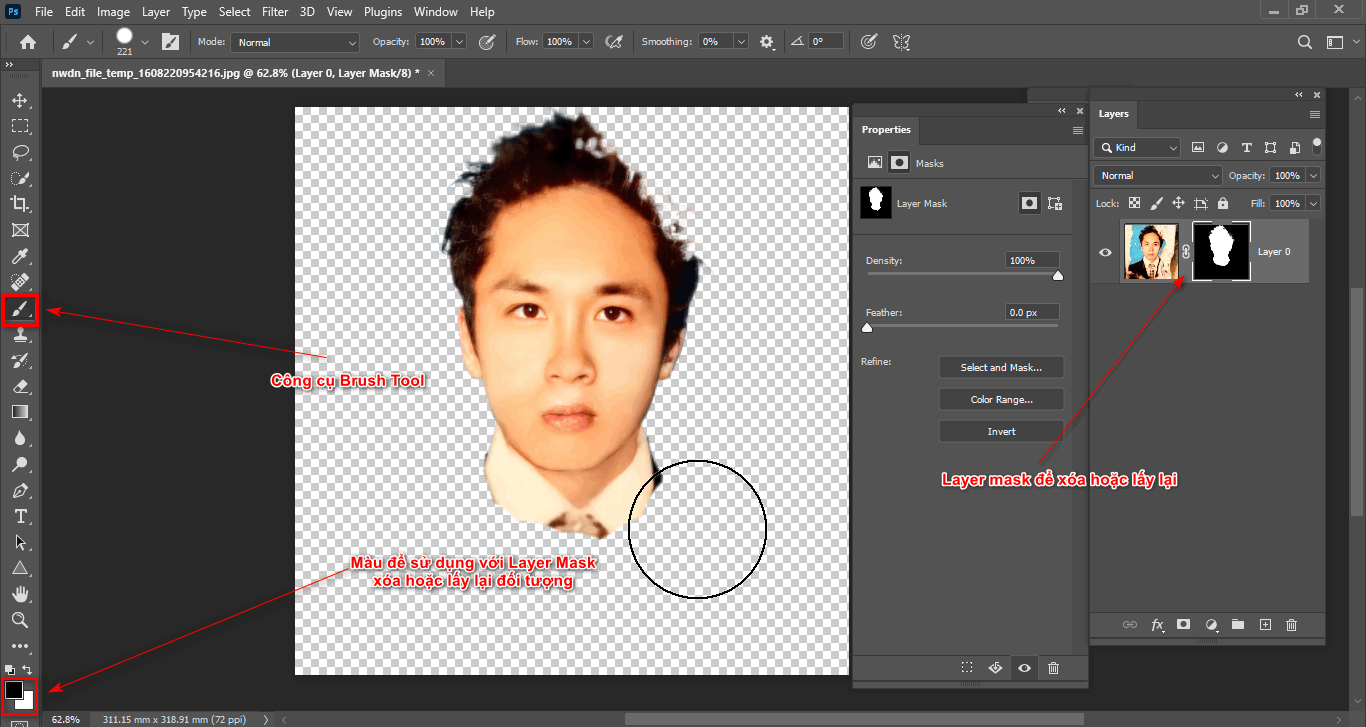The image size is (1366, 727).
Task: Hide Layer 0 using its eye icon
Action: (x=1104, y=251)
